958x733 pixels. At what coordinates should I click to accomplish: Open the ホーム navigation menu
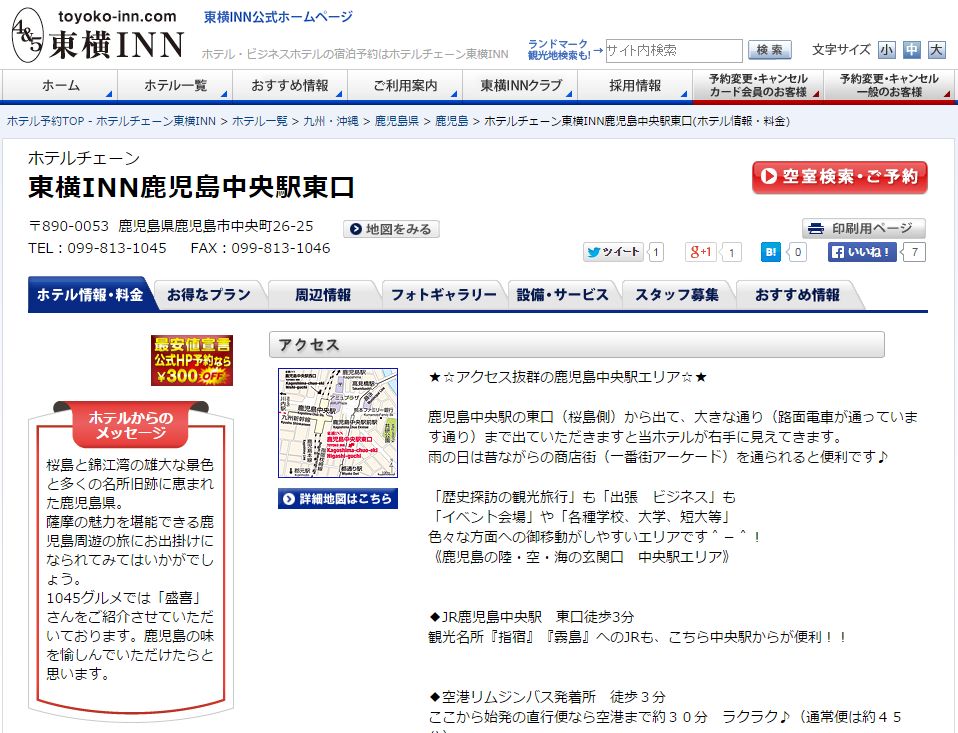60,86
